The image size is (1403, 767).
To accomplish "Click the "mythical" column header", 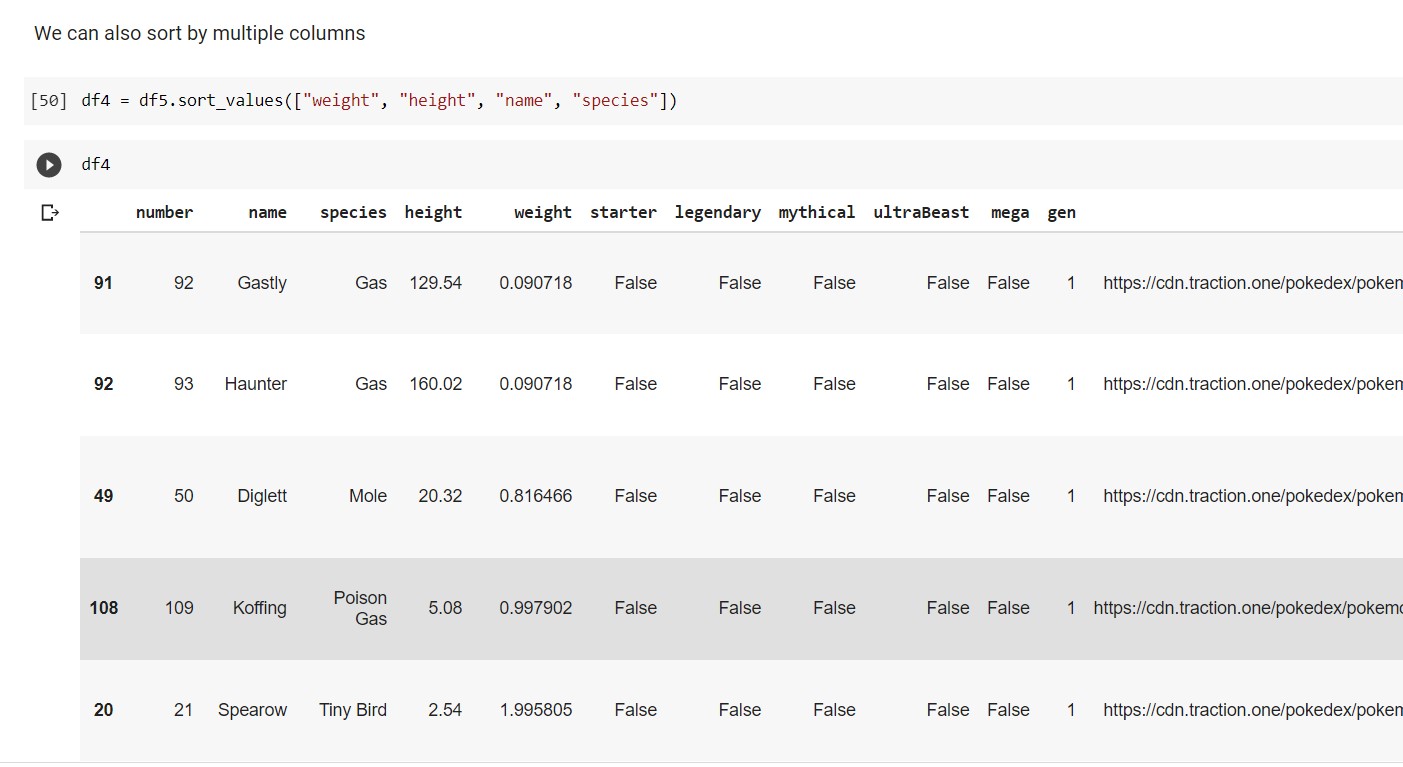I will tap(816, 212).
